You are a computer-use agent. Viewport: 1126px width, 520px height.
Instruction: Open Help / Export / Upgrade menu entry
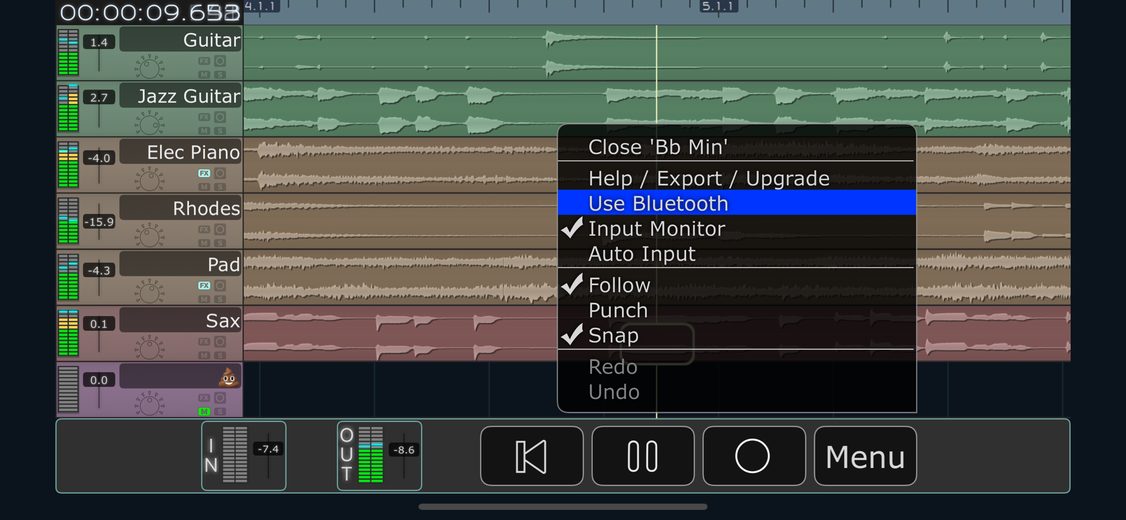[x=737, y=178]
